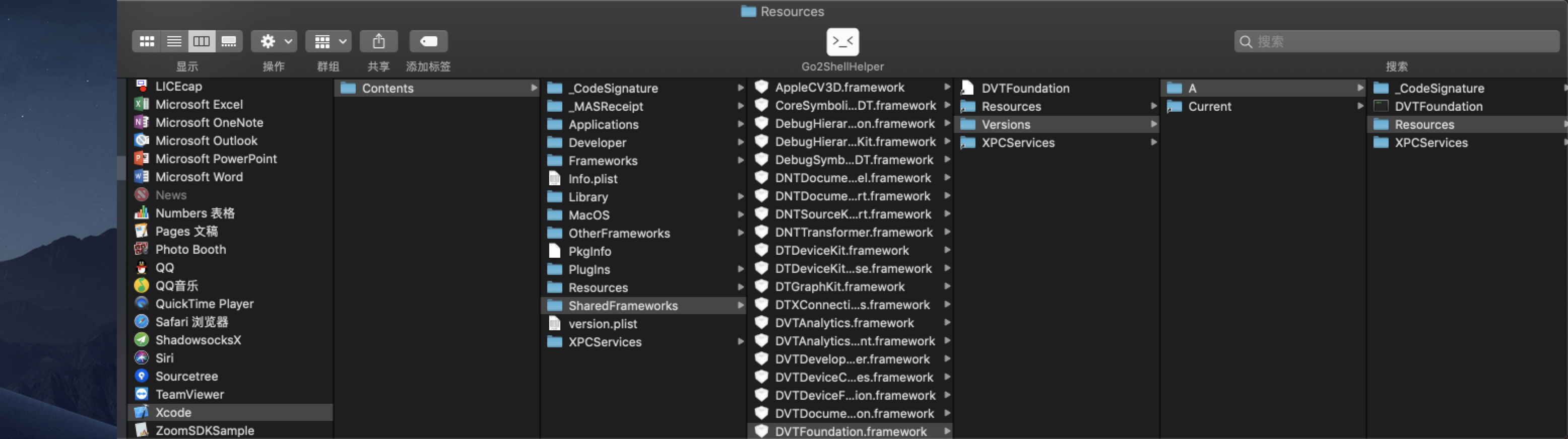Select the ZoomSDKSample item

click(x=231, y=430)
